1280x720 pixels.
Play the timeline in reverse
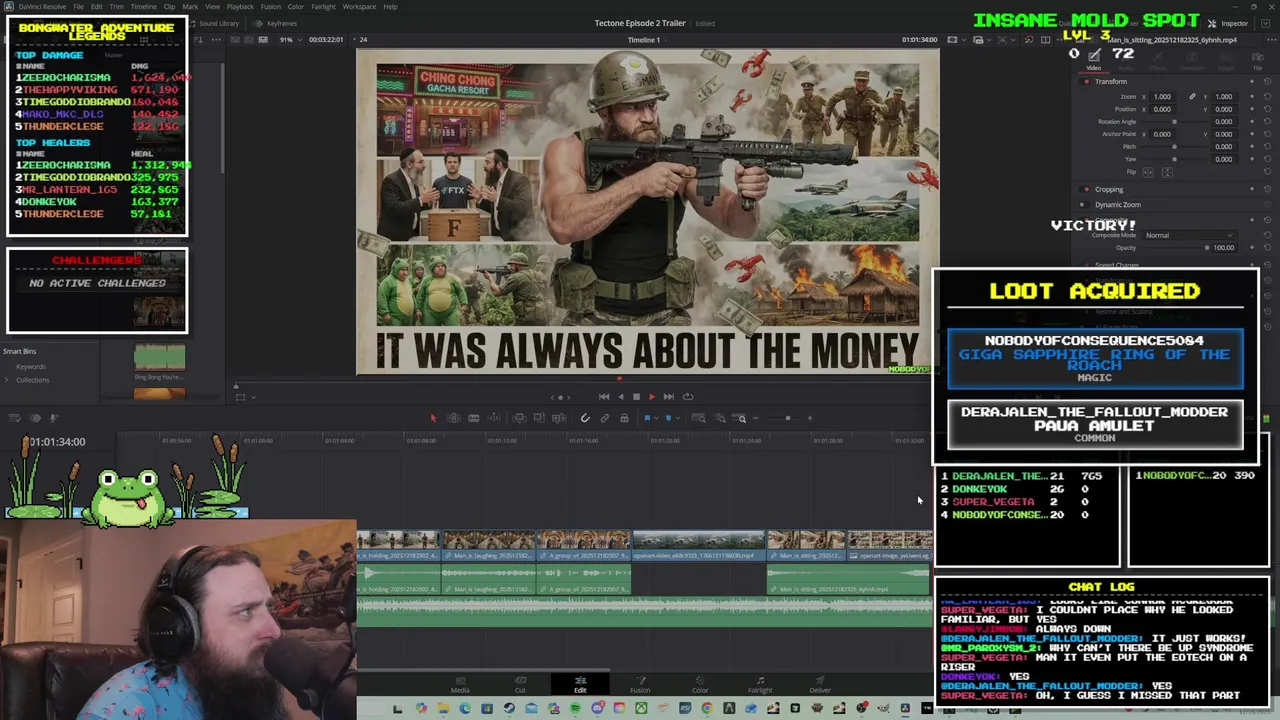coord(620,397)
